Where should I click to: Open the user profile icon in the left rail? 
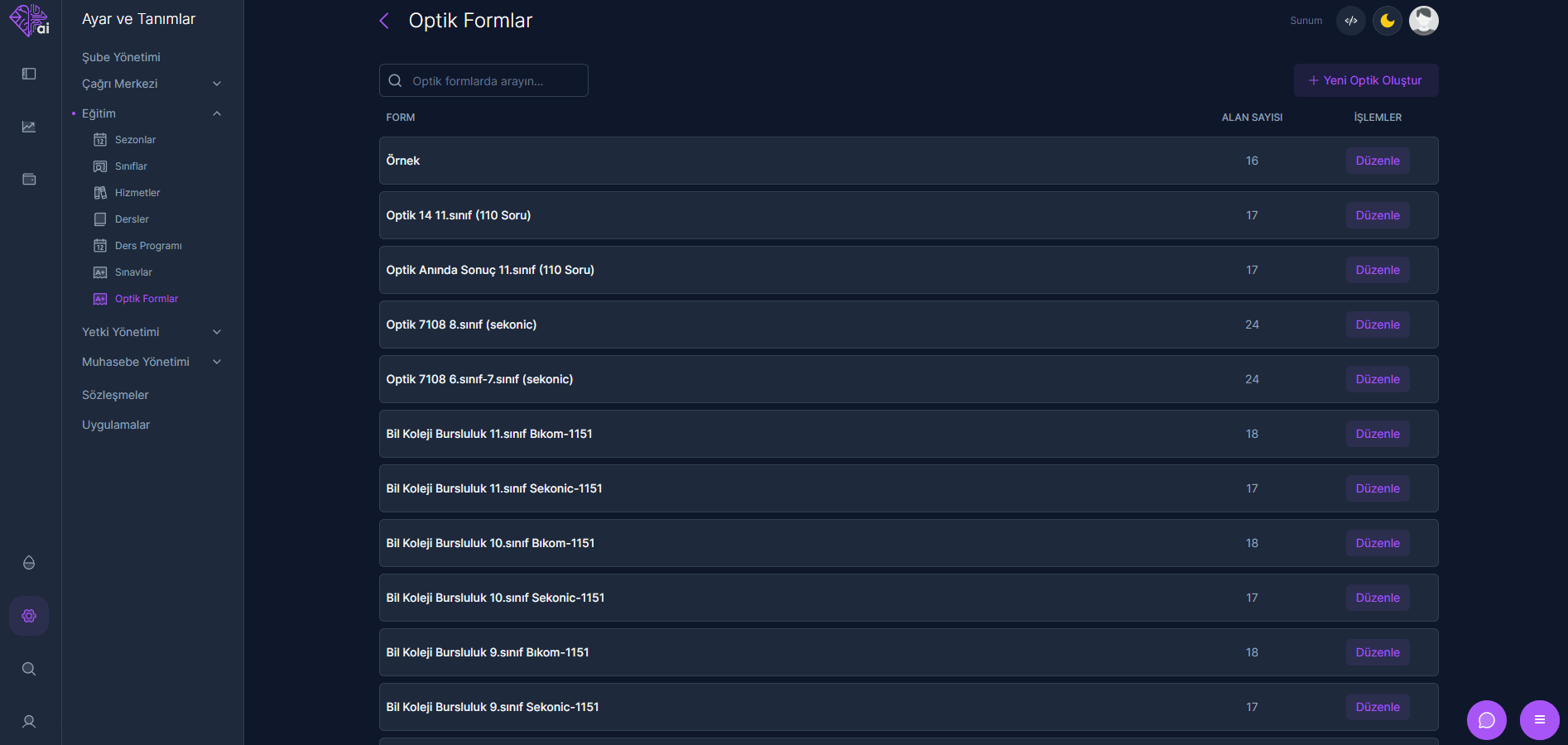[29, 722]
